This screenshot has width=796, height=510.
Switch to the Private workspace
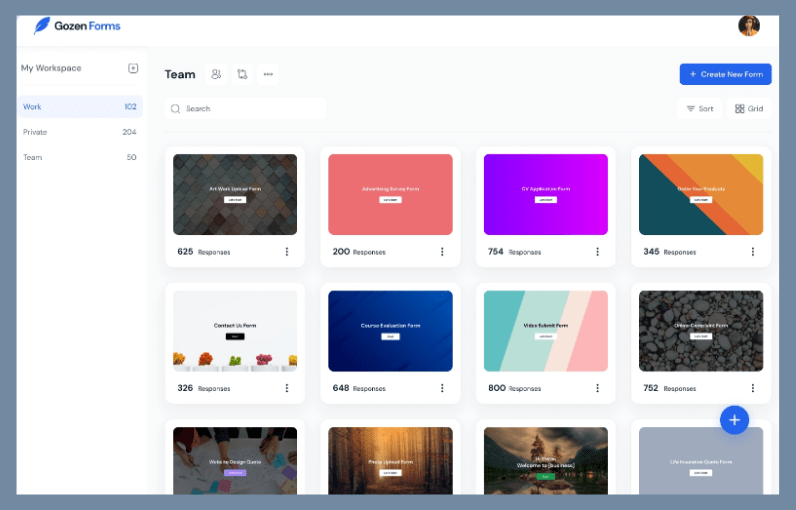80,132
